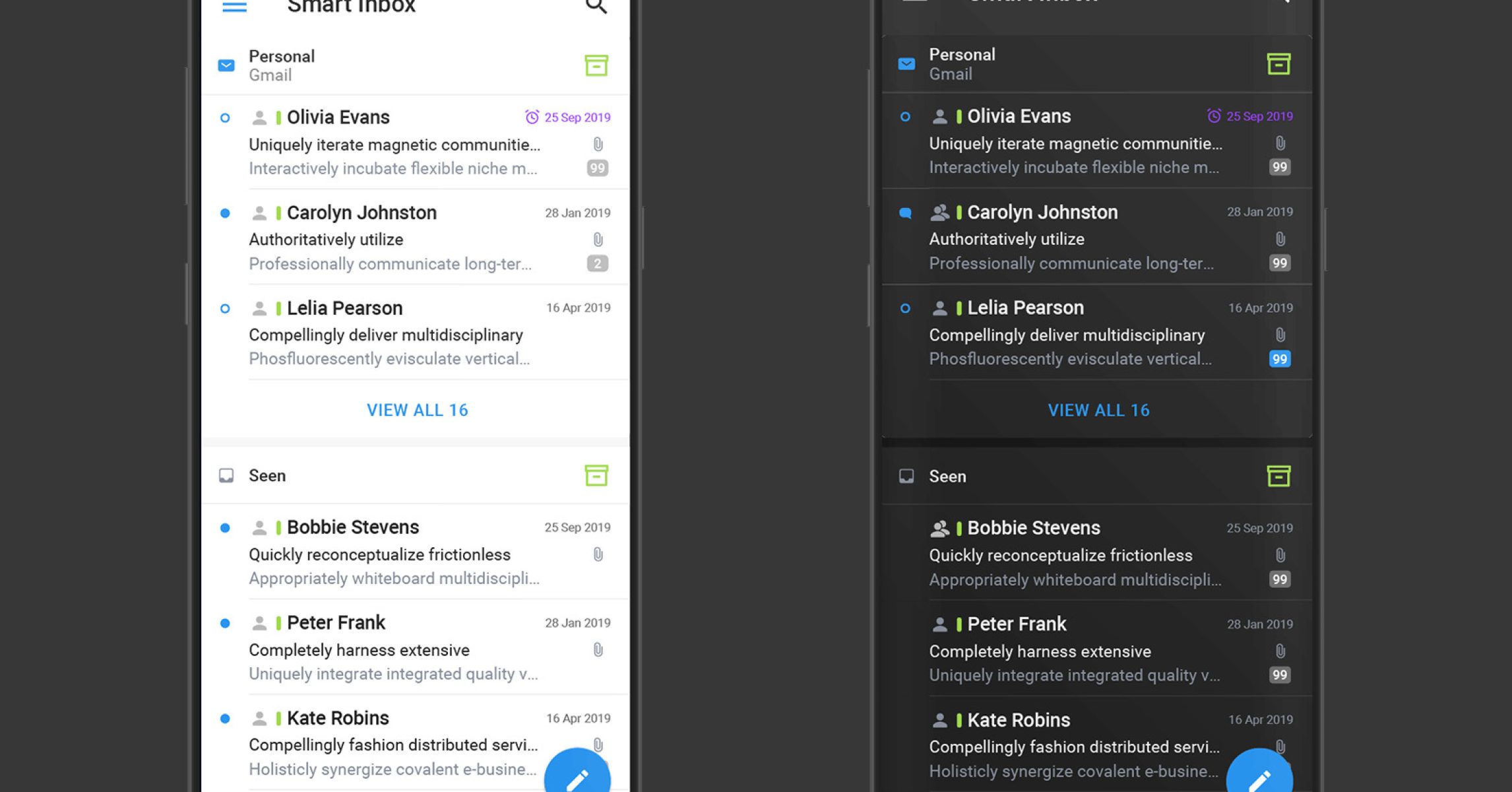The height and width of the screenshot is (792, 1512).
Task: Click search icon in light Smart Inbox
Action: [596, 7]
